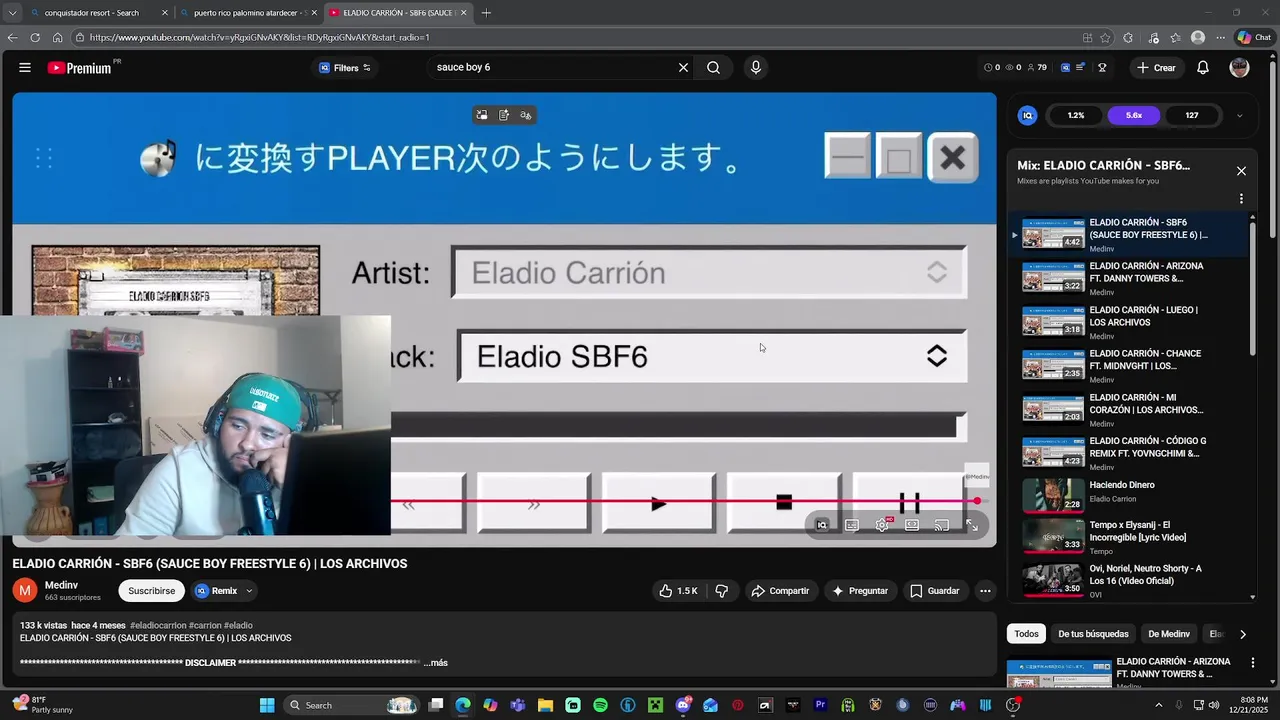Expand the description with '...más'
1280x720 pixels.
tap(436, 663)
